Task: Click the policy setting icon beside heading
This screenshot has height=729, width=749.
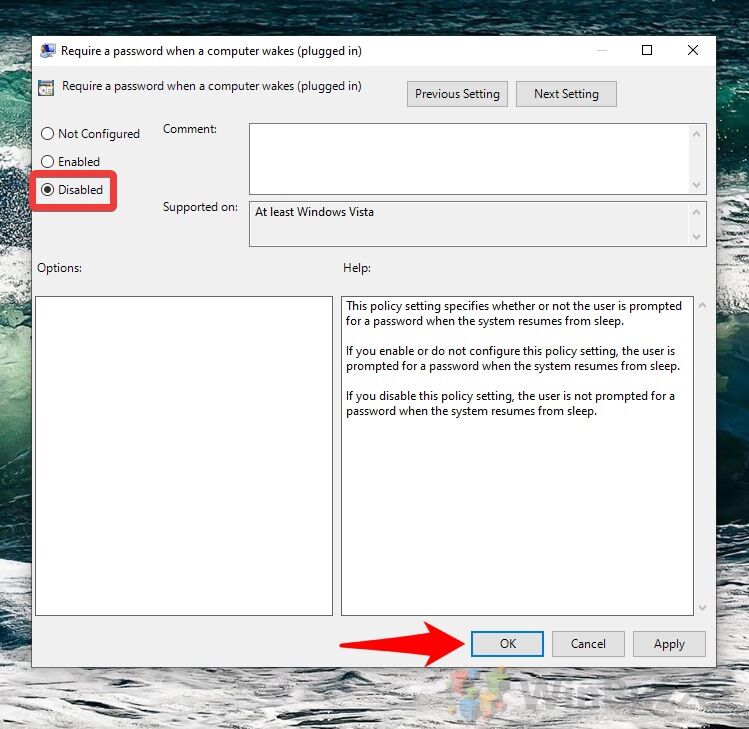Action: 46,87
